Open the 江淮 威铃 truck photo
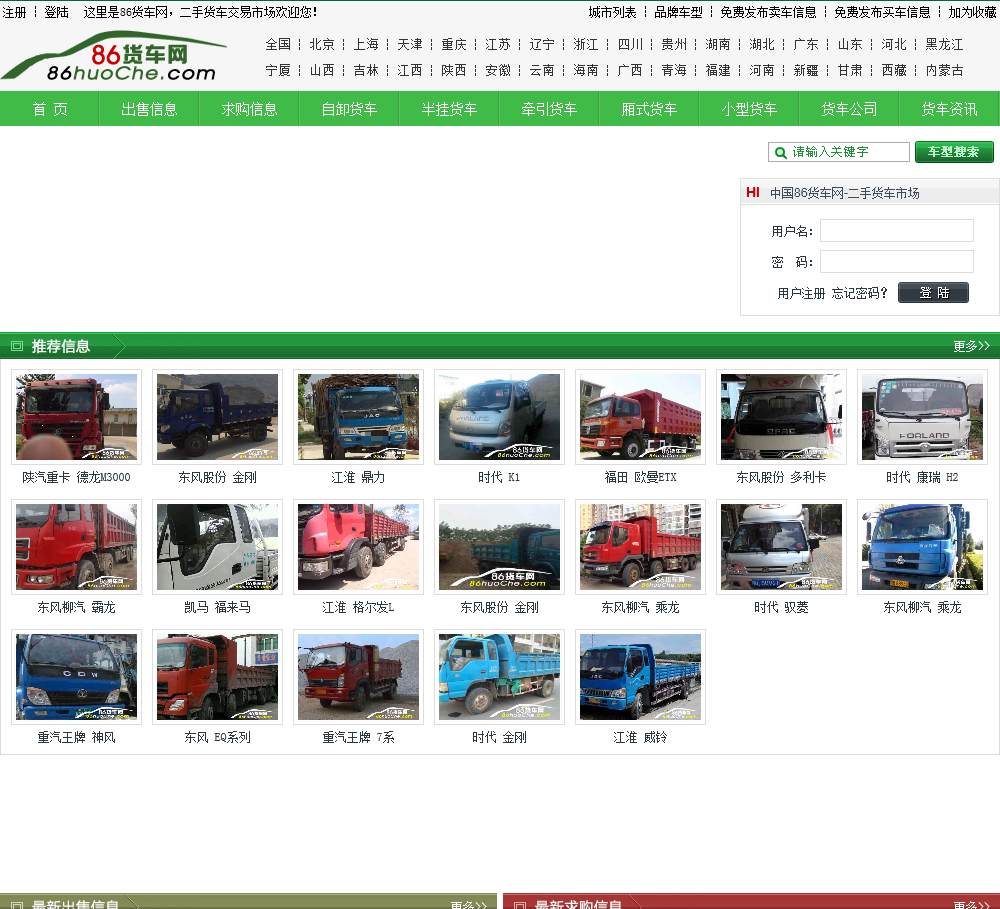1000x909 pixels. click(640, 677)
